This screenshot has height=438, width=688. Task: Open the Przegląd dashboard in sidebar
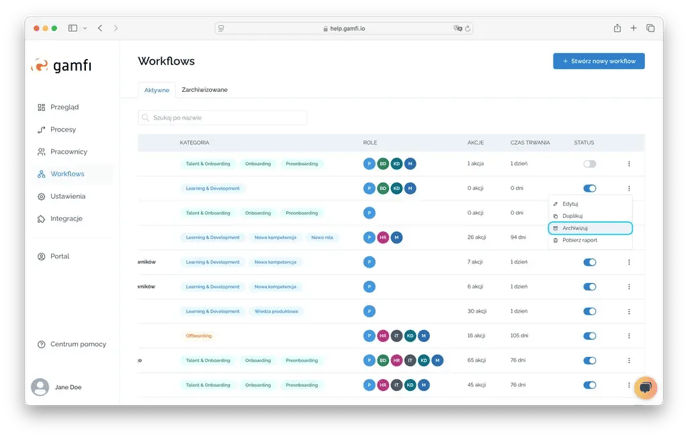click(x=64, y=107)
